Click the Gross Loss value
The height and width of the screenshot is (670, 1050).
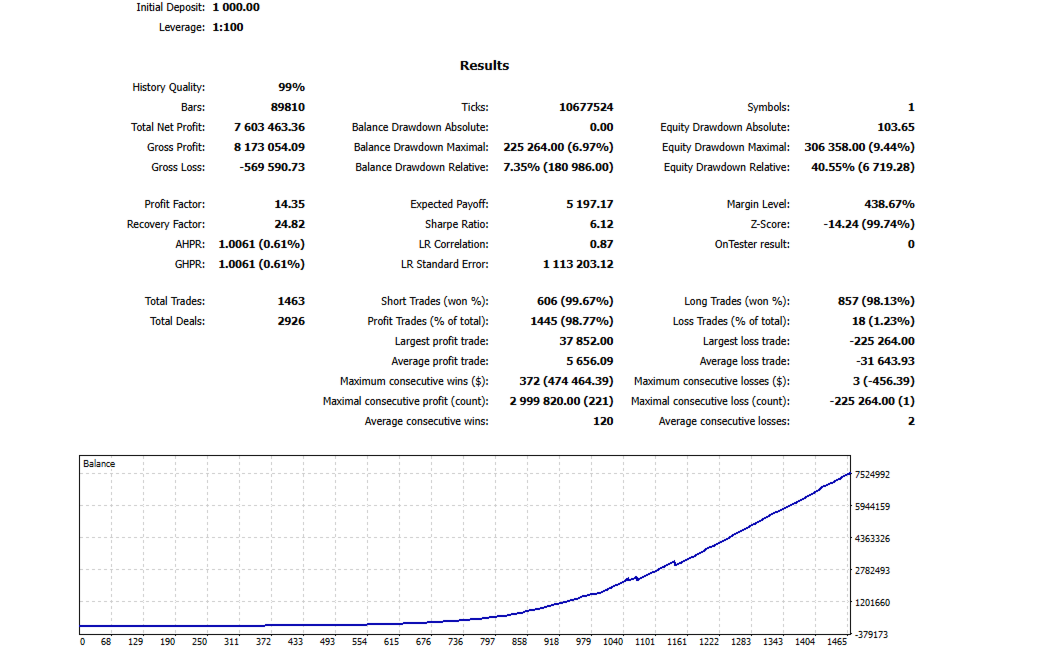pyautogui.click(x=272, y=167)
